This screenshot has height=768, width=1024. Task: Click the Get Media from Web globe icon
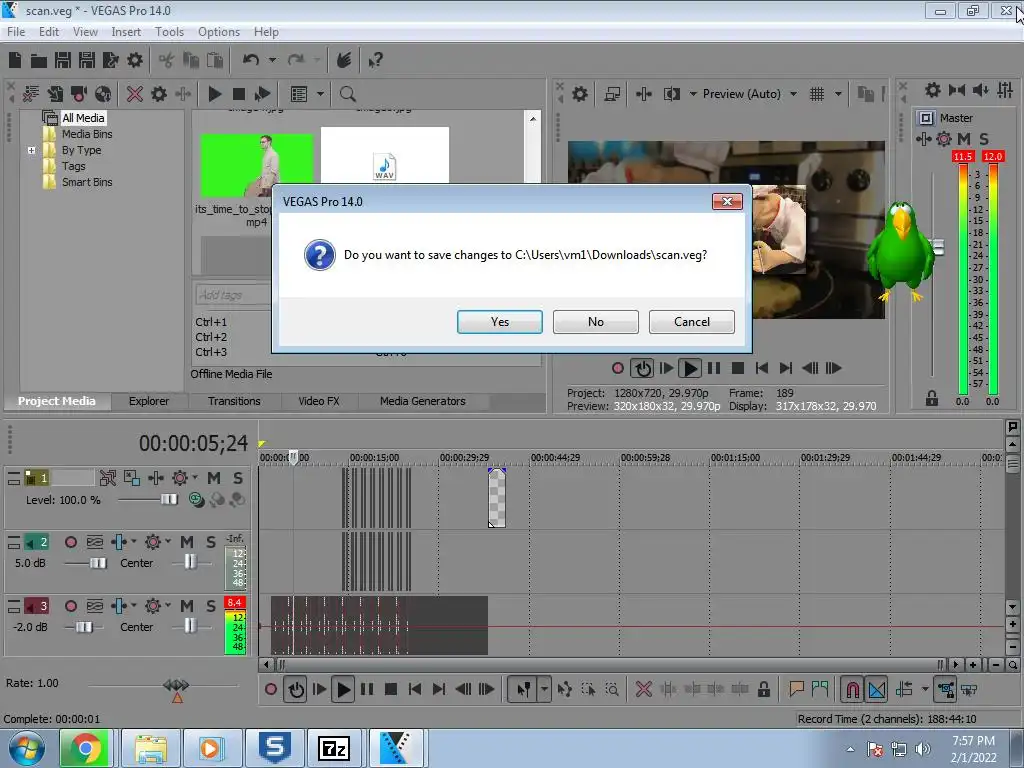(103, 94)
